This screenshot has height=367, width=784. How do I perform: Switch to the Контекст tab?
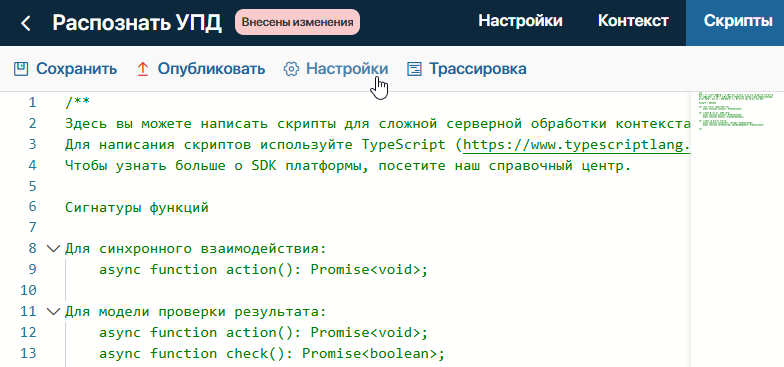[634, 21]
